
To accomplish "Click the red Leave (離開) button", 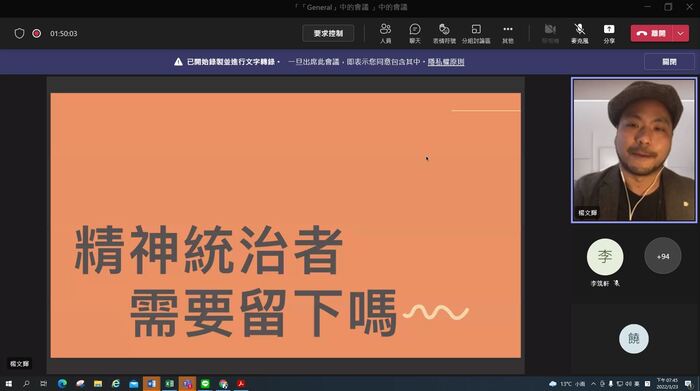I will click(x=652, y=33).
